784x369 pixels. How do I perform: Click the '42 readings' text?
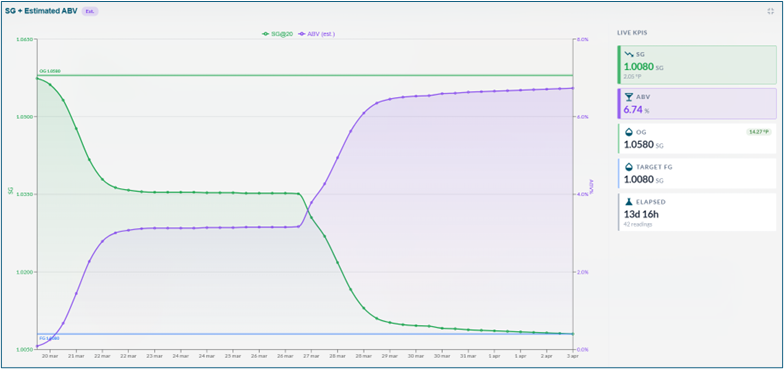pos(638,224)
